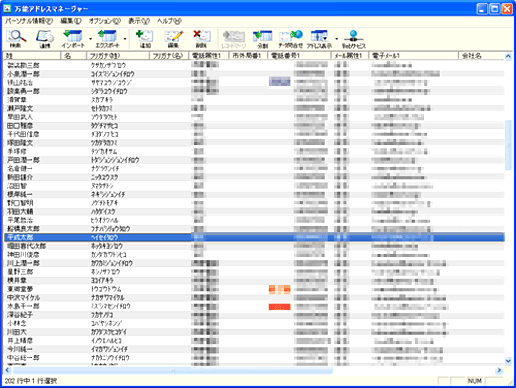Expand the アドレス表示 dropdown arrow

point(337,39)
